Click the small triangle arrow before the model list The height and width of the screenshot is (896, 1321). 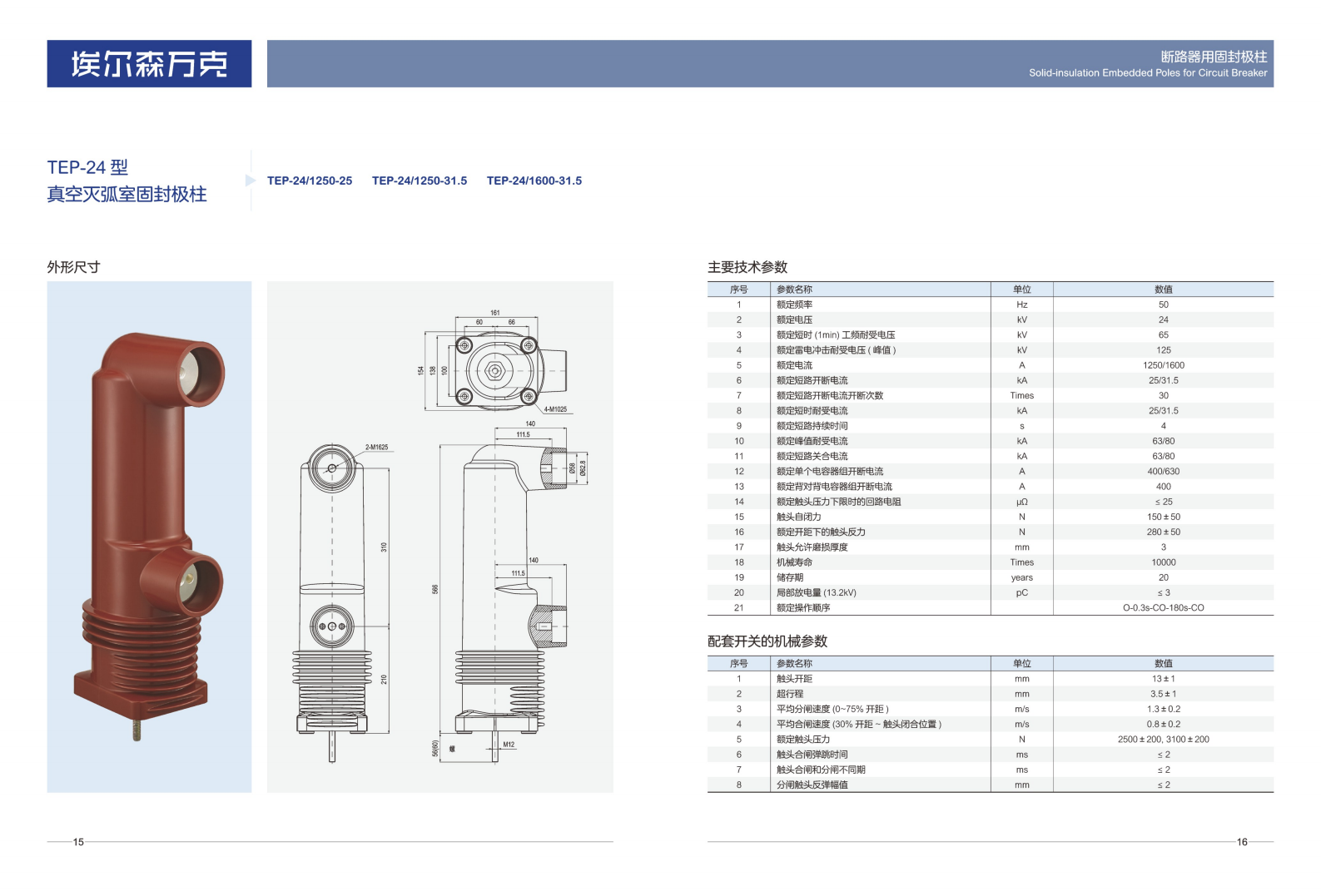[251, 181]
